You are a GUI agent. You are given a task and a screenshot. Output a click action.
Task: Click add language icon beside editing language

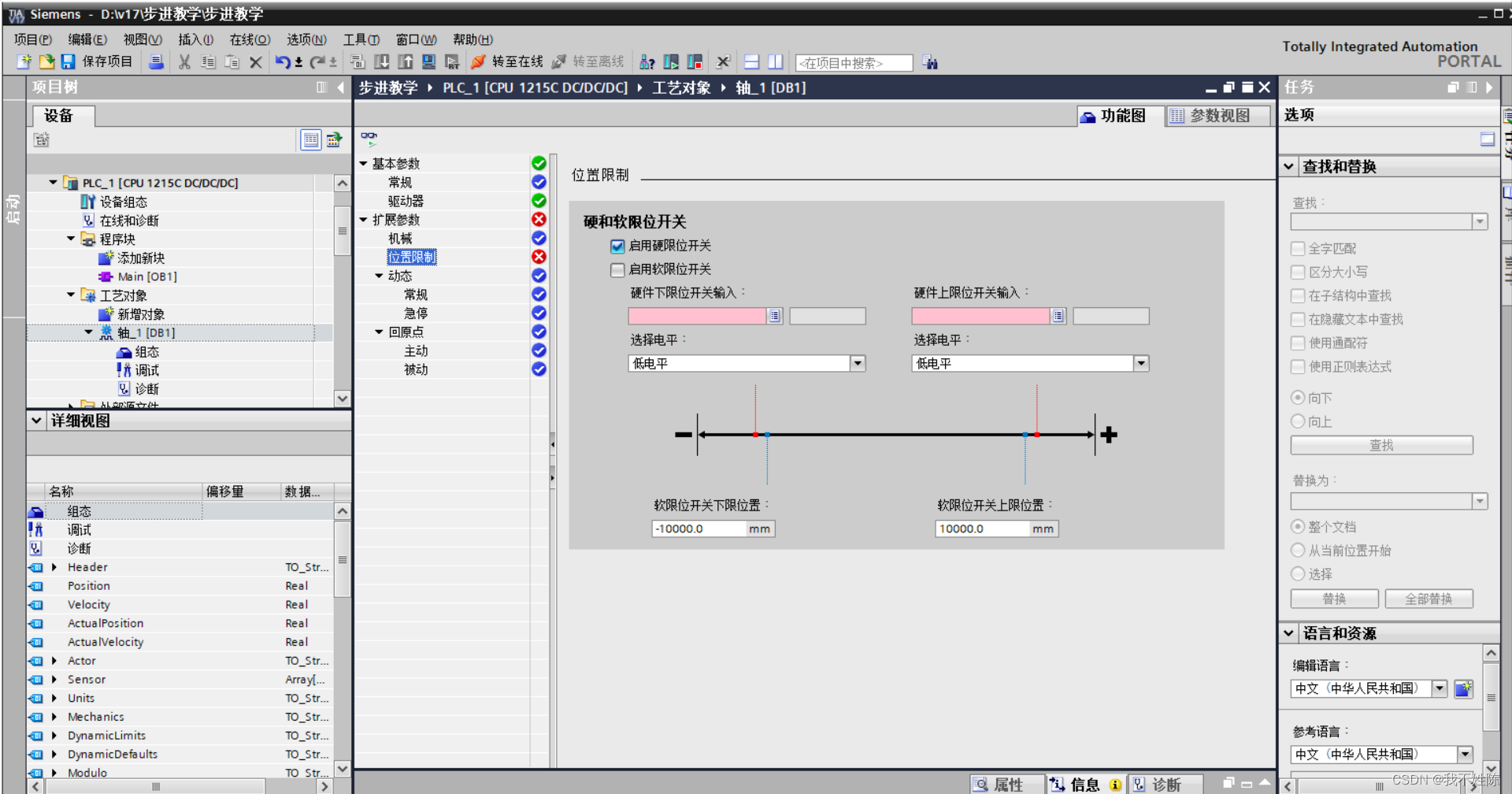[x=1463, y=688]
